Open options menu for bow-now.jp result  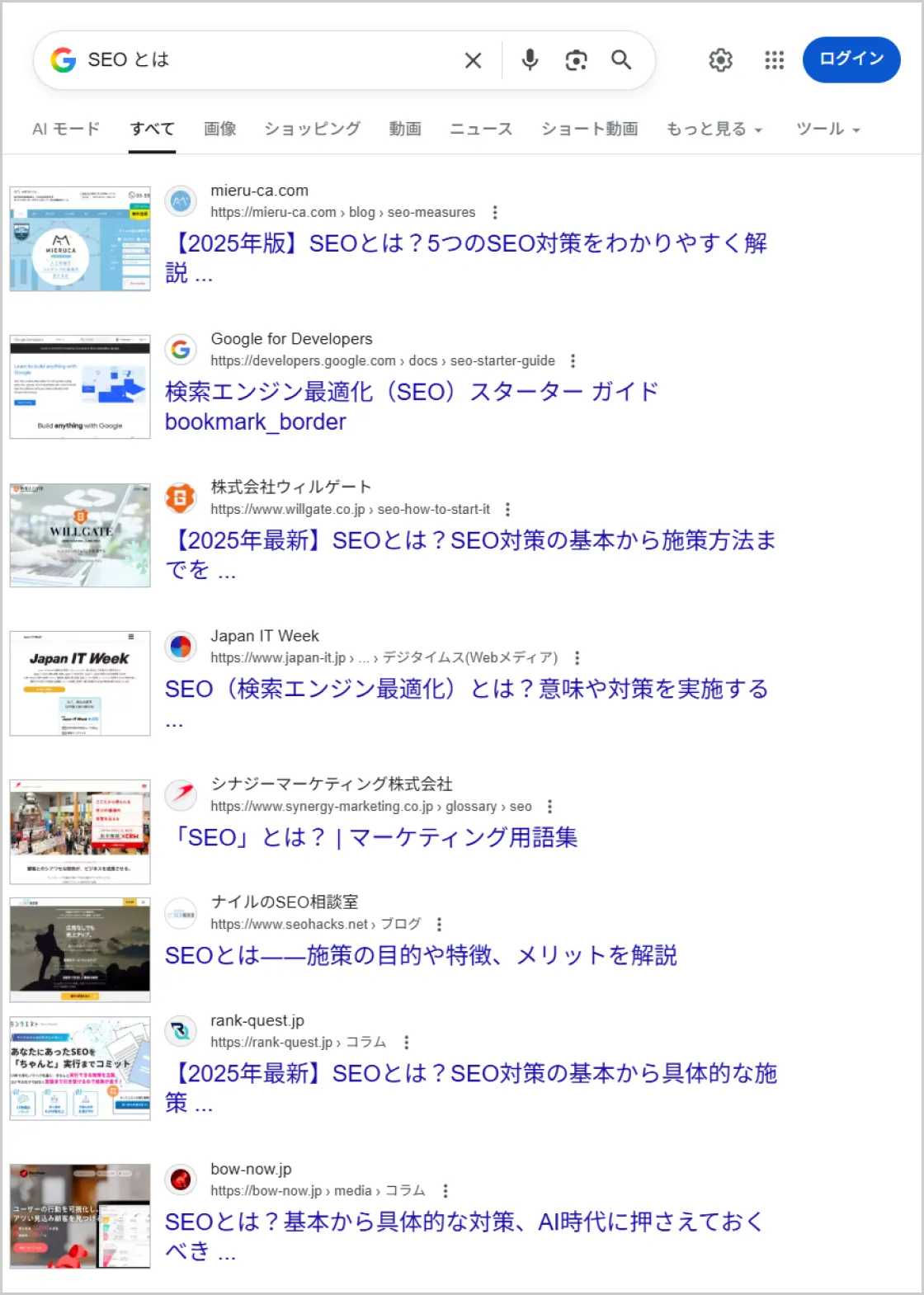445,1191
